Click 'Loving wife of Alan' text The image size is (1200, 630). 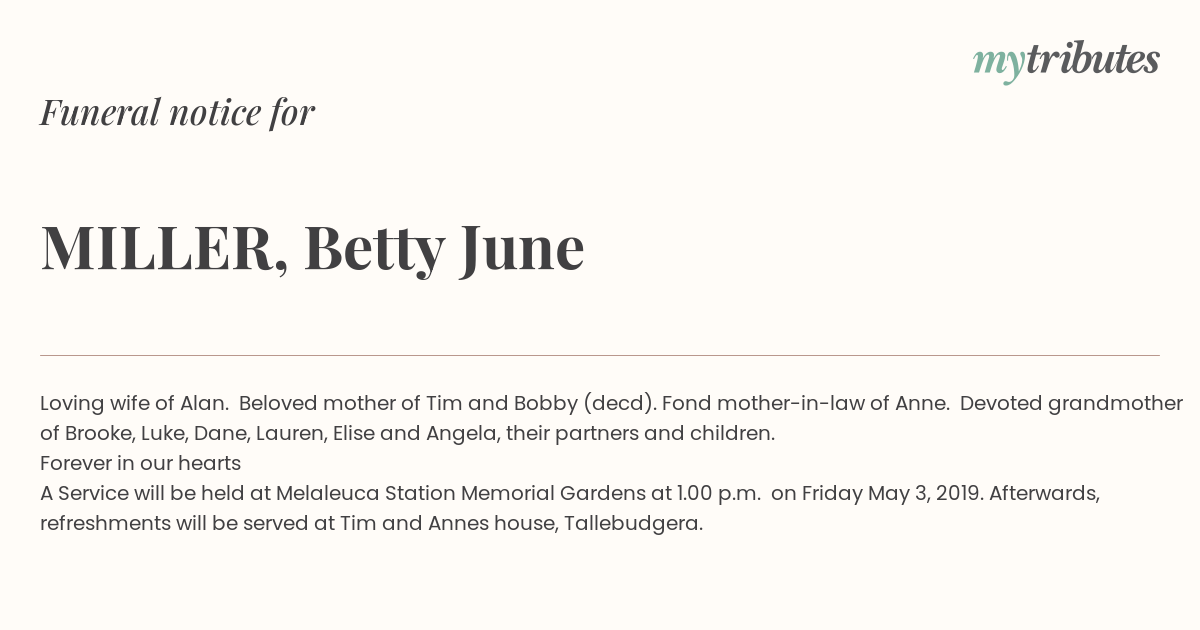click(133, 403)
